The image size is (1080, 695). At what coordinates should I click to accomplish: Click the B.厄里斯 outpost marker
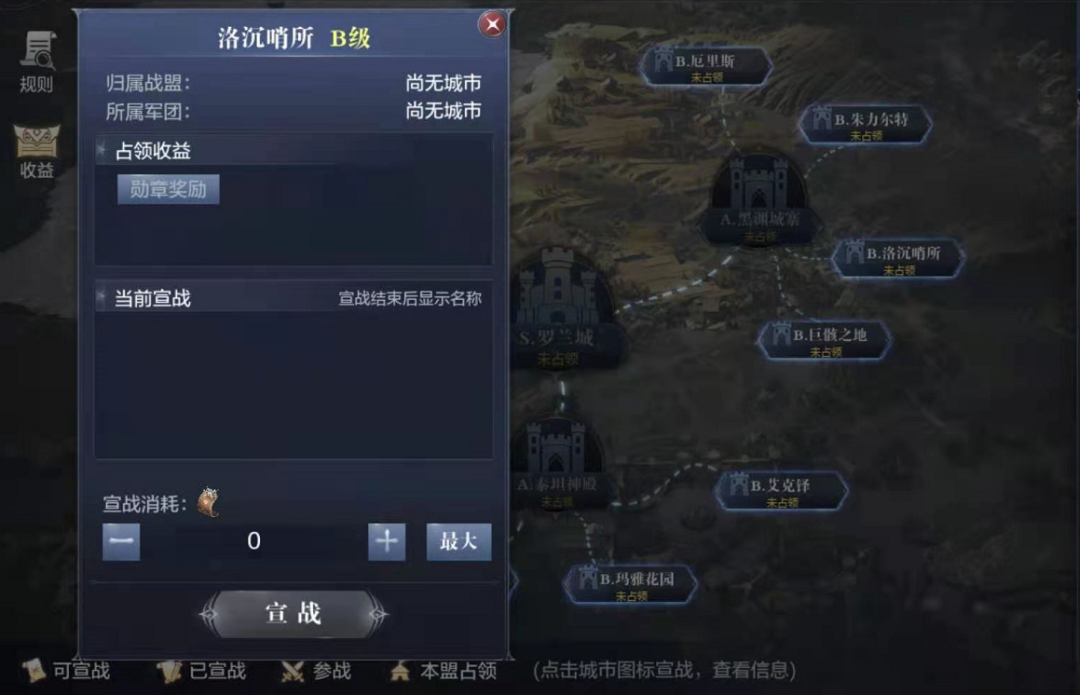707,66
